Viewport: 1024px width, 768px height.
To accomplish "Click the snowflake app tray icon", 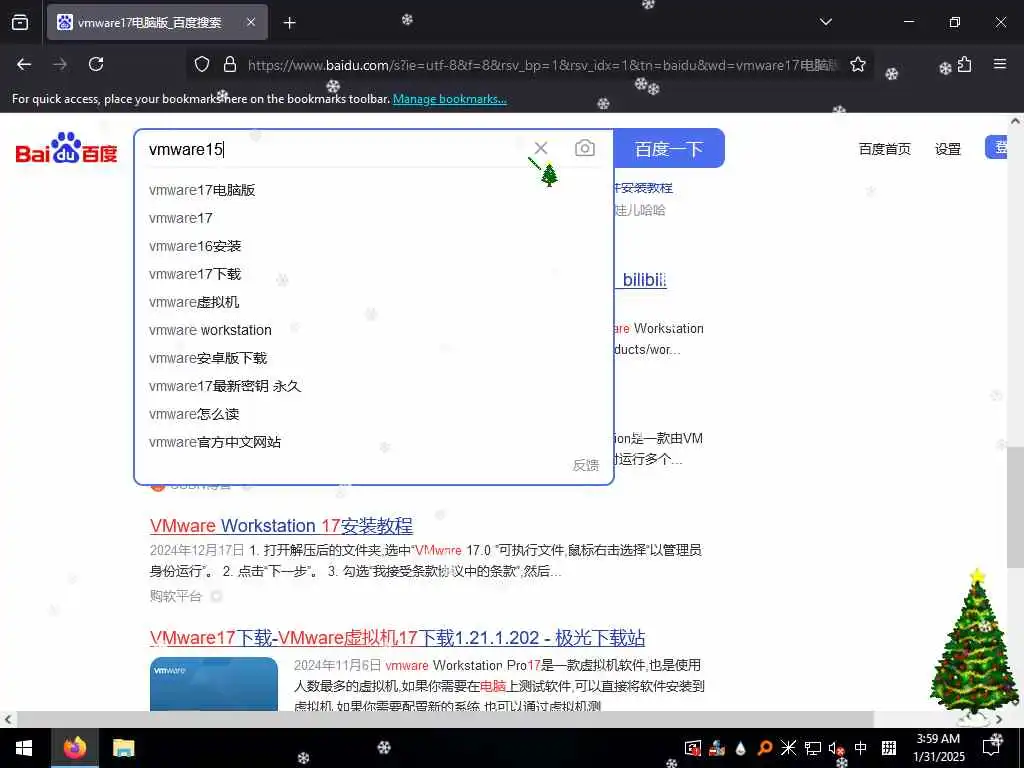I will click(788, 748).
